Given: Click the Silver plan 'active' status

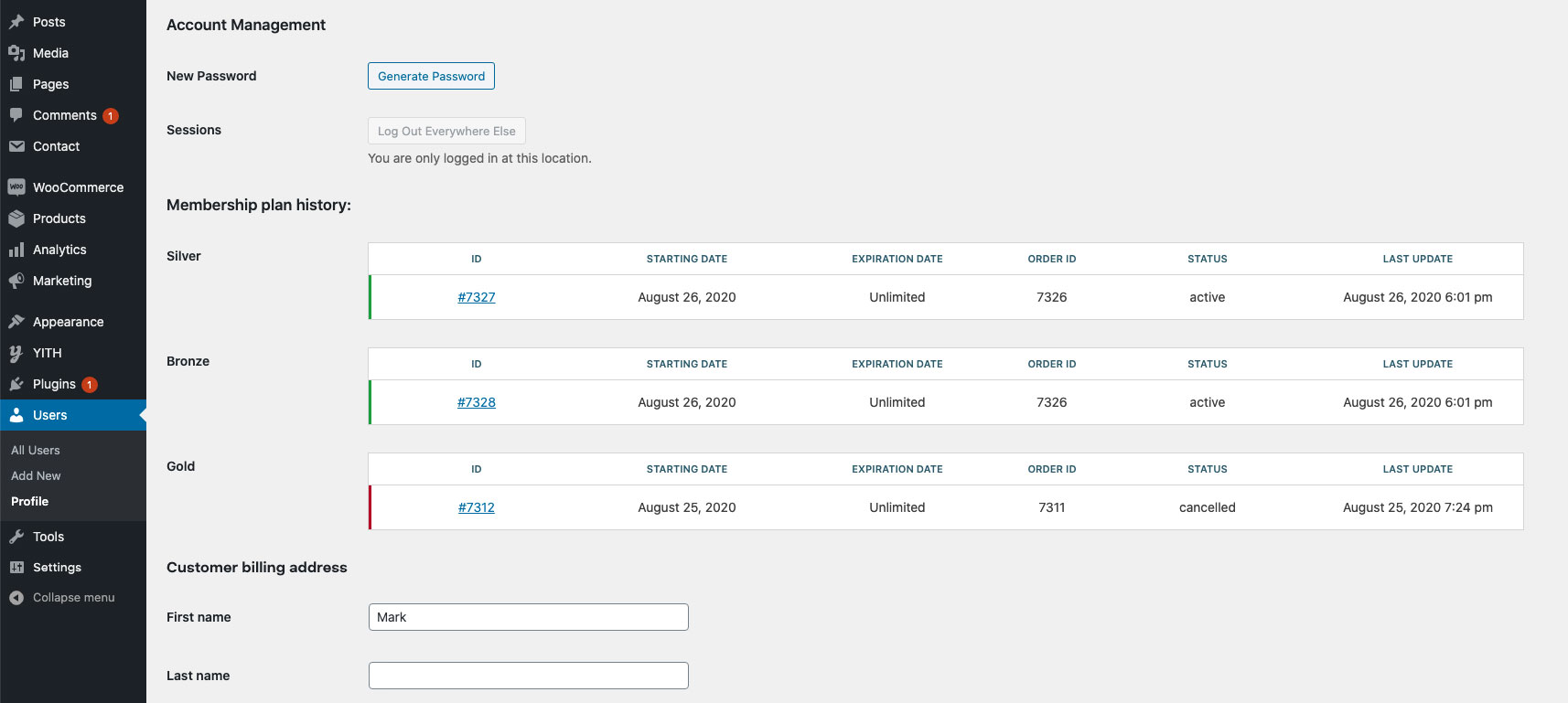Looking at the screenshot, I should pos(1208,297).
